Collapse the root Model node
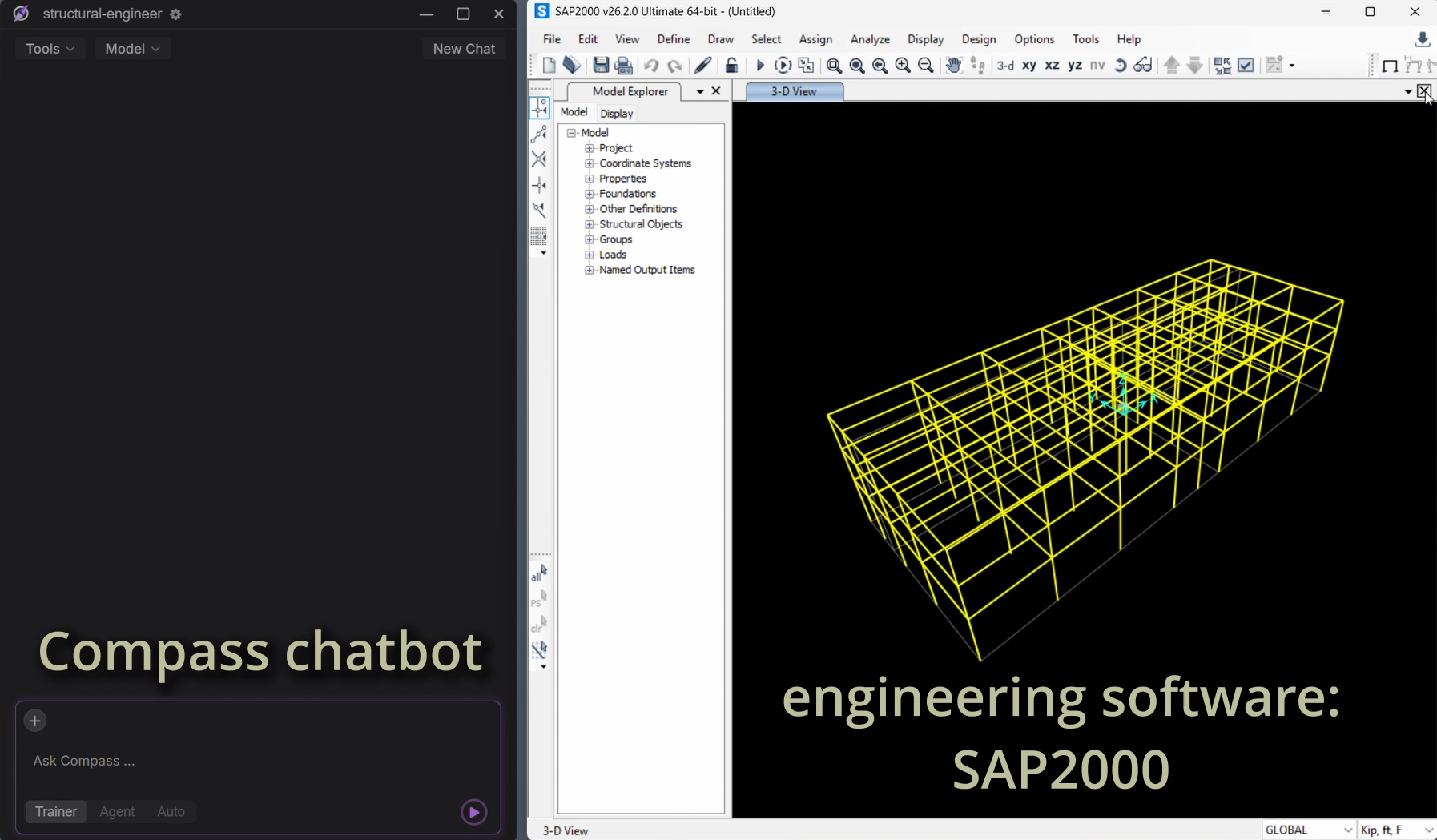The width and height of the screenshot is (1437, 840). (x=572, y=133)
